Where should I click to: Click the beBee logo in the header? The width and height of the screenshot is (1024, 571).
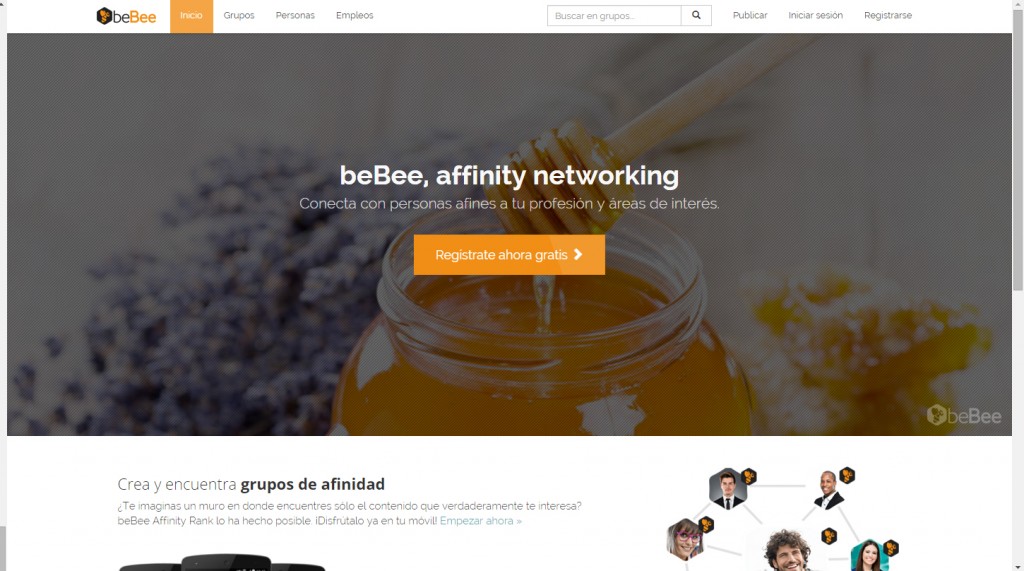click(126, 16)
